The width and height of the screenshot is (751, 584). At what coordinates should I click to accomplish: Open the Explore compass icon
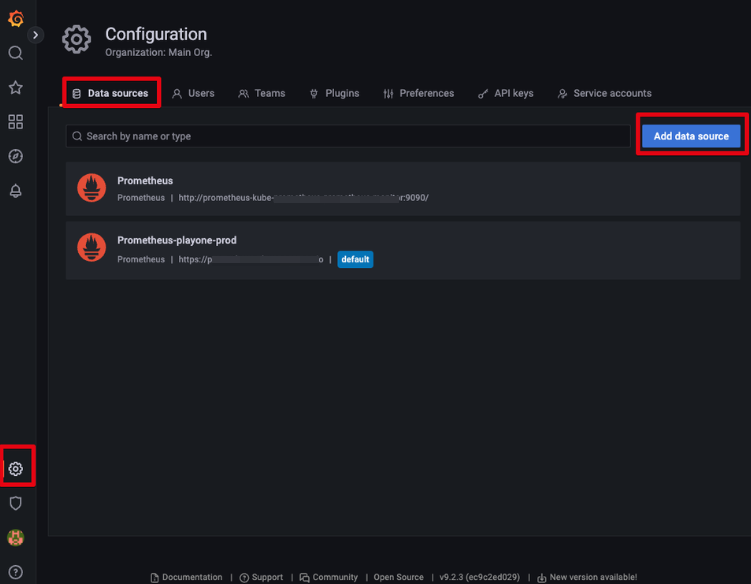click(x=16, y=156)
